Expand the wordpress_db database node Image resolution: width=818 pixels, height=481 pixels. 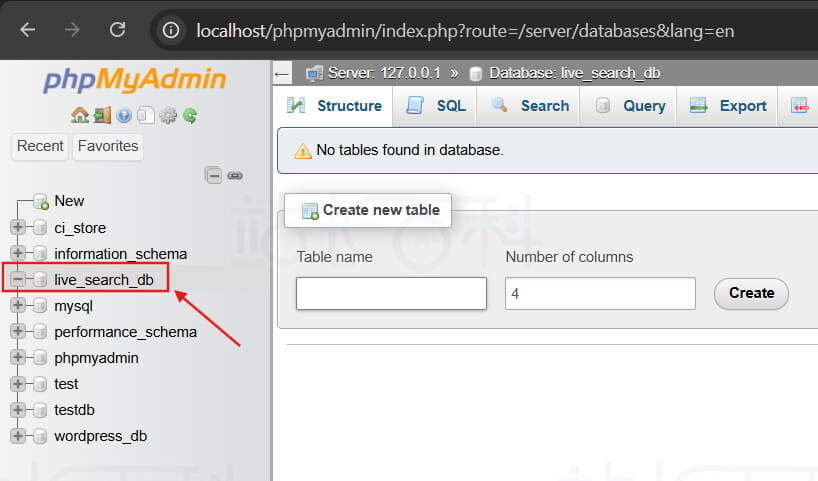click(x=18, y=436)
